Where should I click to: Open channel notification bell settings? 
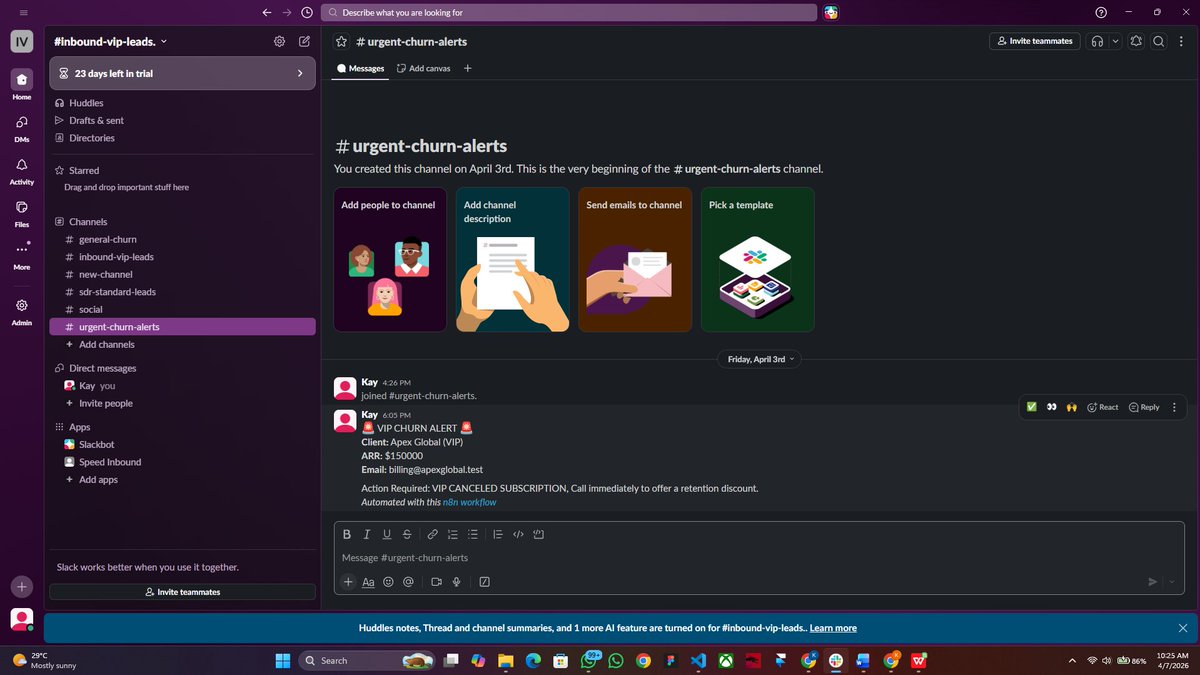1136,41
